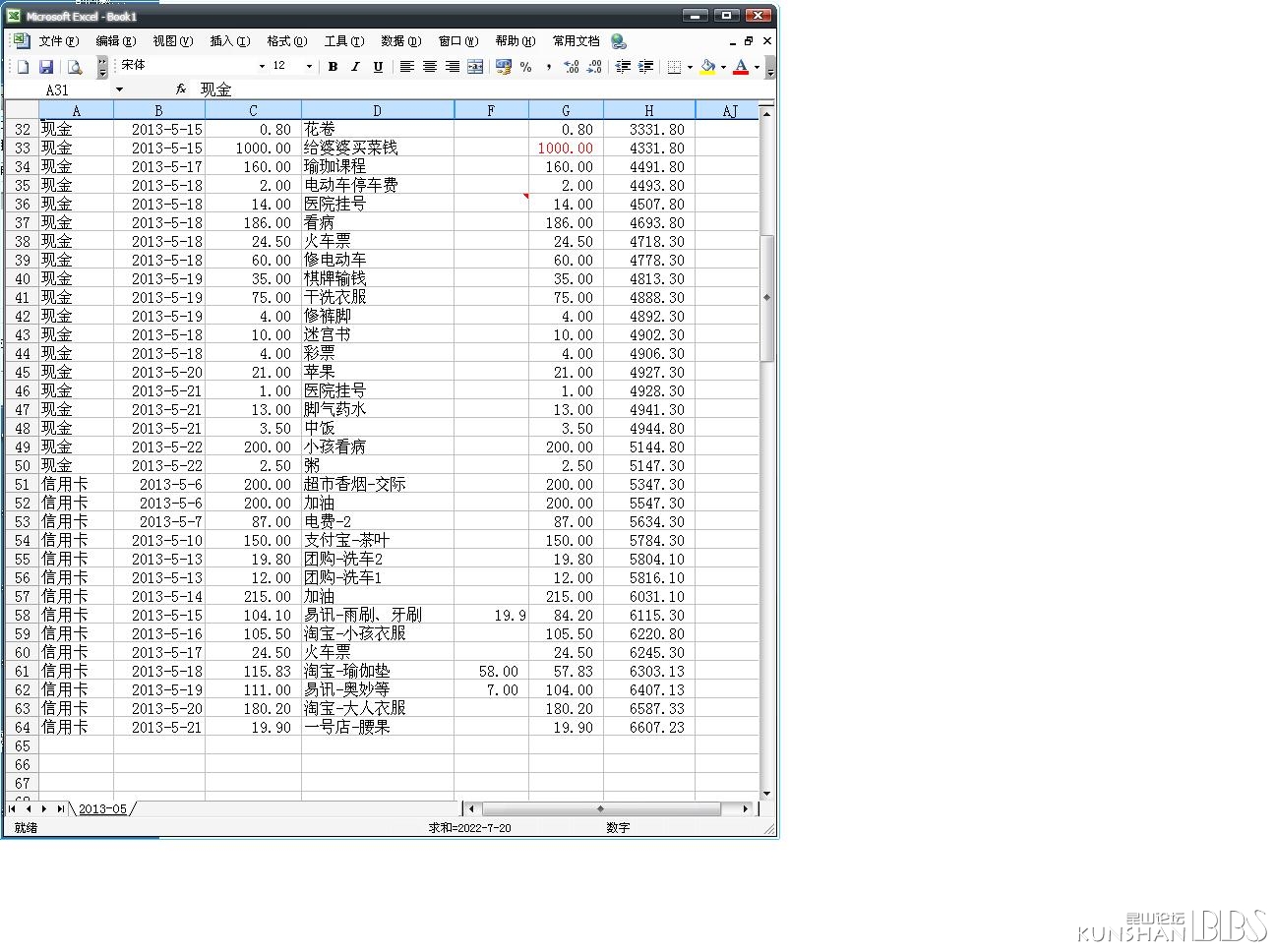Viewport: 1275px width, 952px height.
Task: Select the 2013-05 sheet tab
Action: (102, 809)
